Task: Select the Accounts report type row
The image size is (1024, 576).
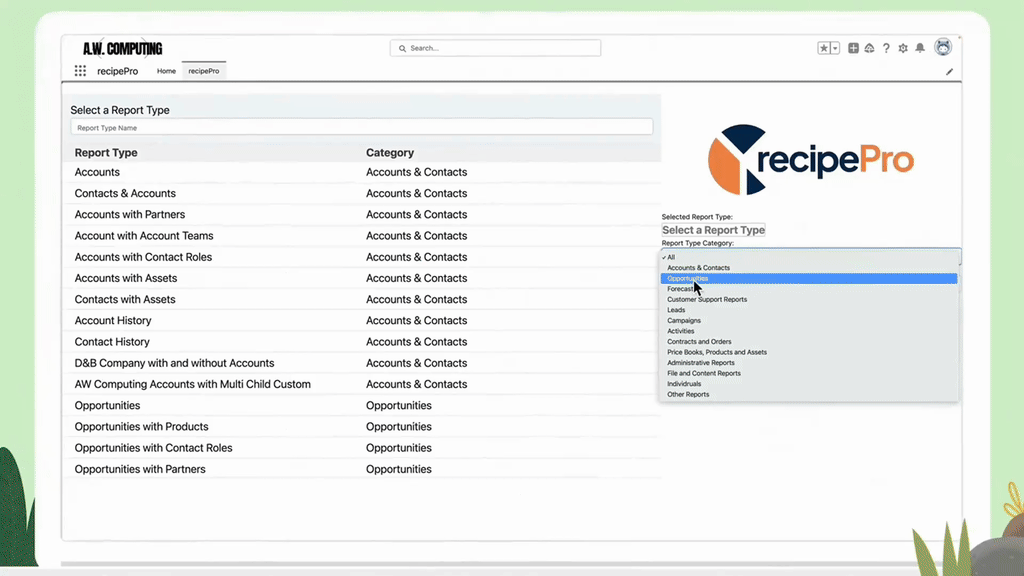Action: [x=363, y=172]
